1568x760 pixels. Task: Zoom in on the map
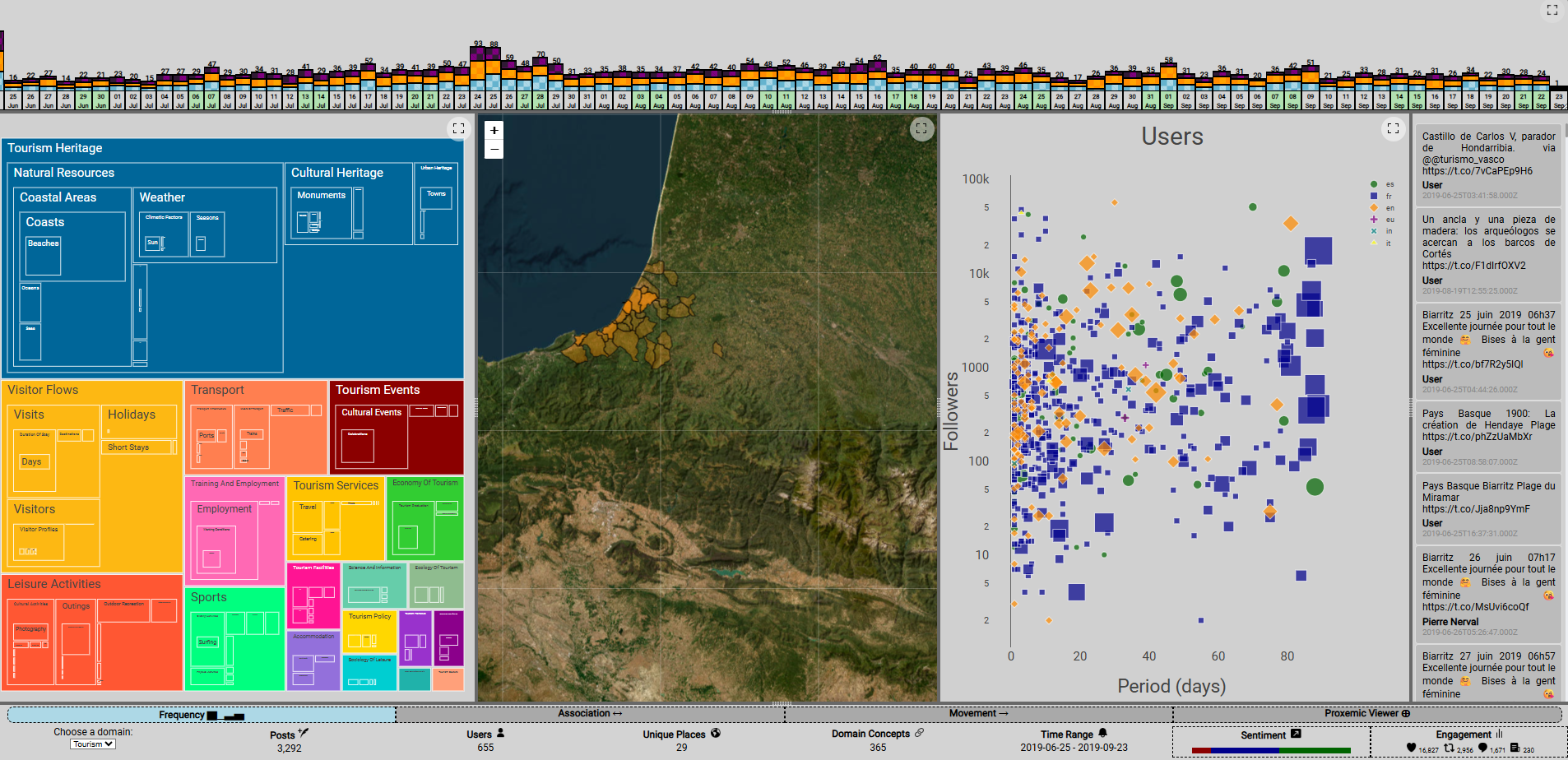494,130
